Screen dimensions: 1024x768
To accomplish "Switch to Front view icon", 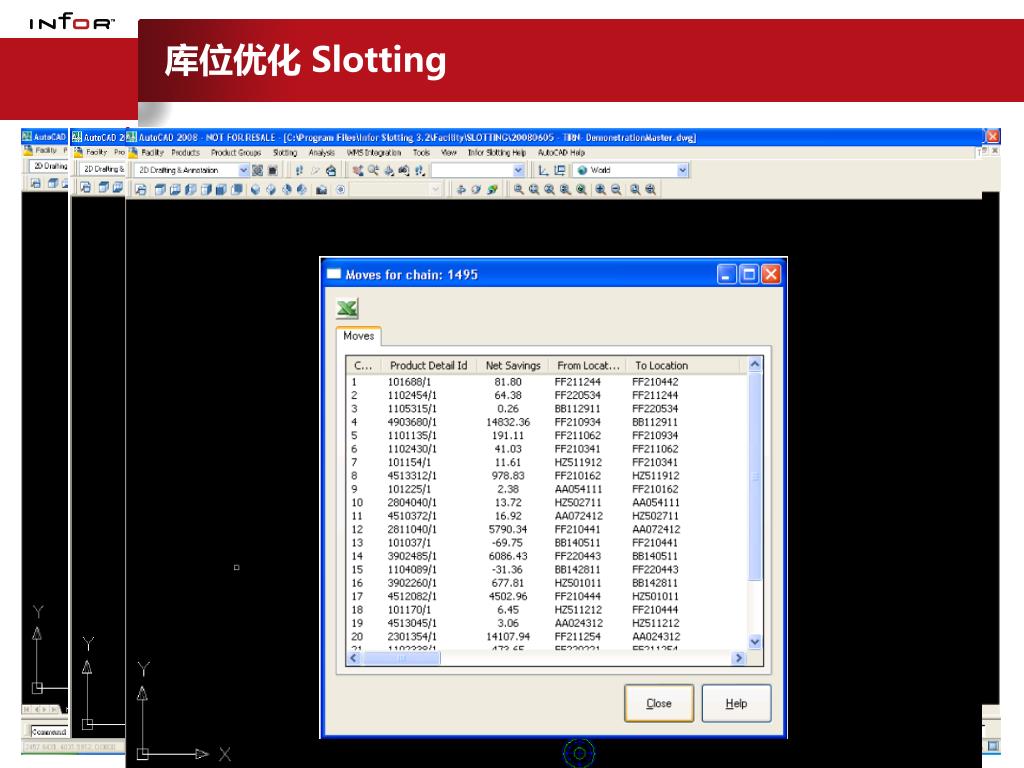I will pos(221,189).
